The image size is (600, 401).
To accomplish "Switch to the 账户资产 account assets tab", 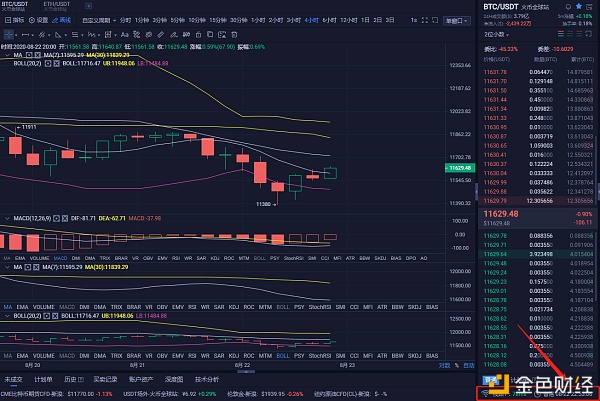I will pyautogui.click(x=141, y=380).
